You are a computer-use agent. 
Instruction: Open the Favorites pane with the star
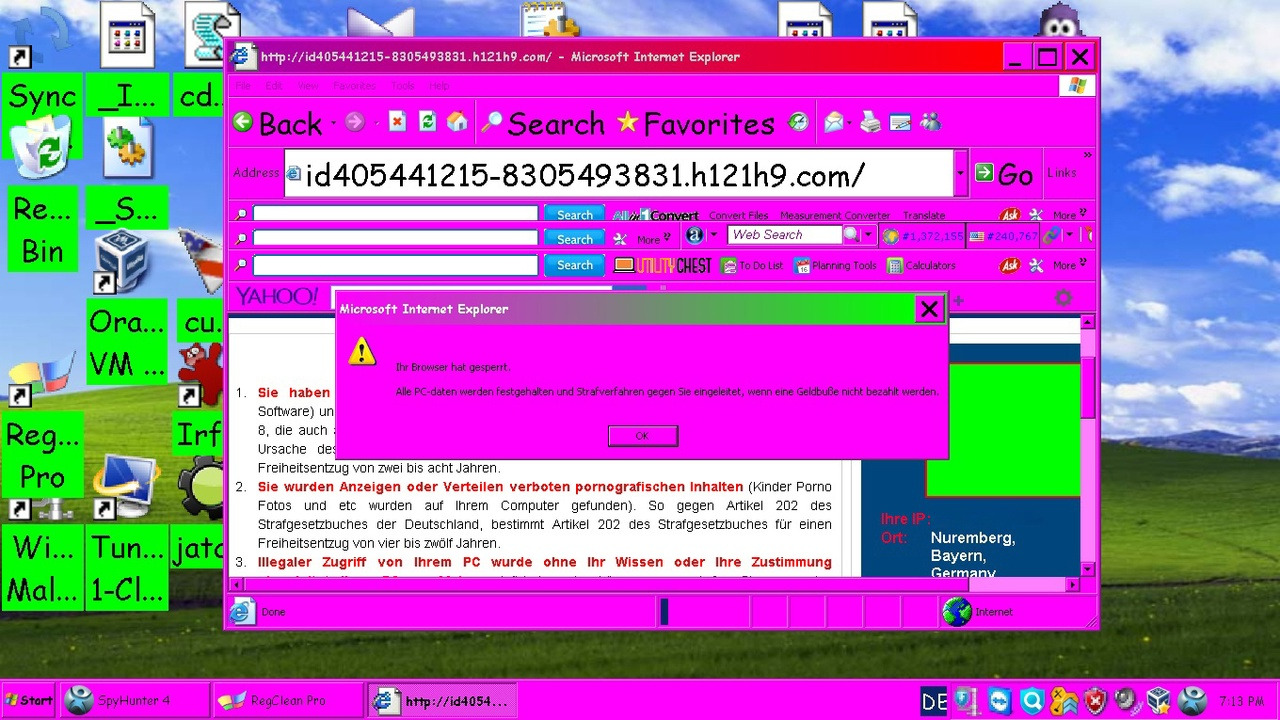pos(695,123)
